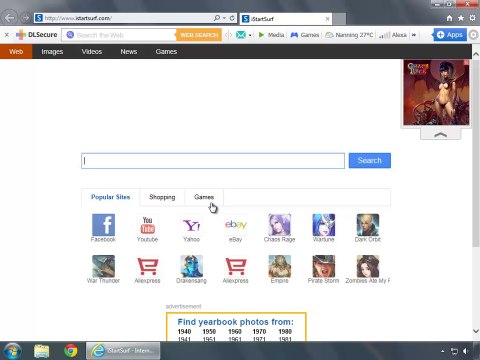Click the Alexa rank toolbar item
The image size is (480, 360).
(x=393, y=35)
